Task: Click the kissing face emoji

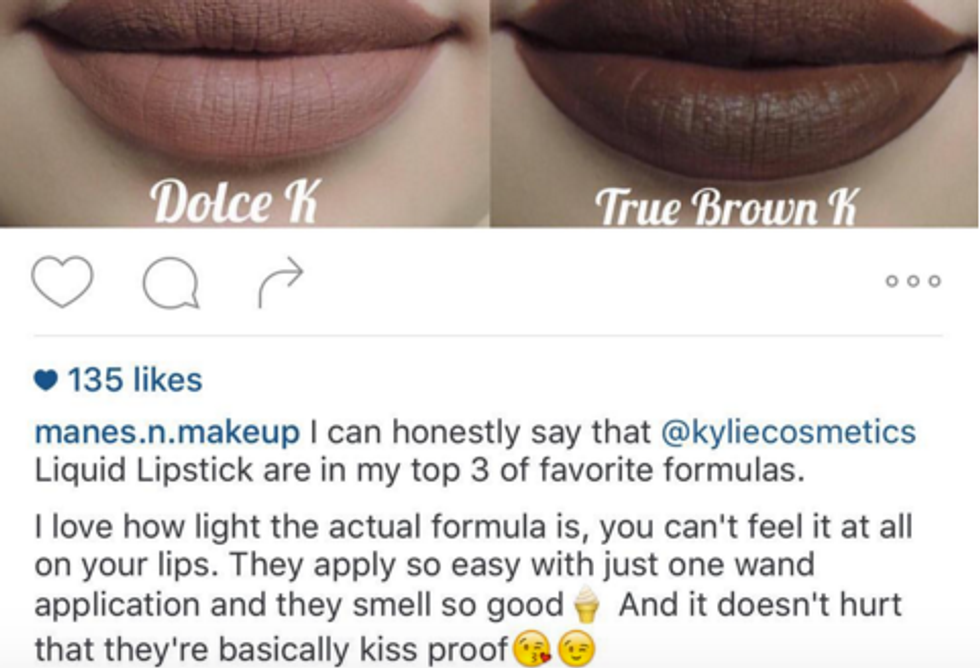Action: click(x=532, y=649)
